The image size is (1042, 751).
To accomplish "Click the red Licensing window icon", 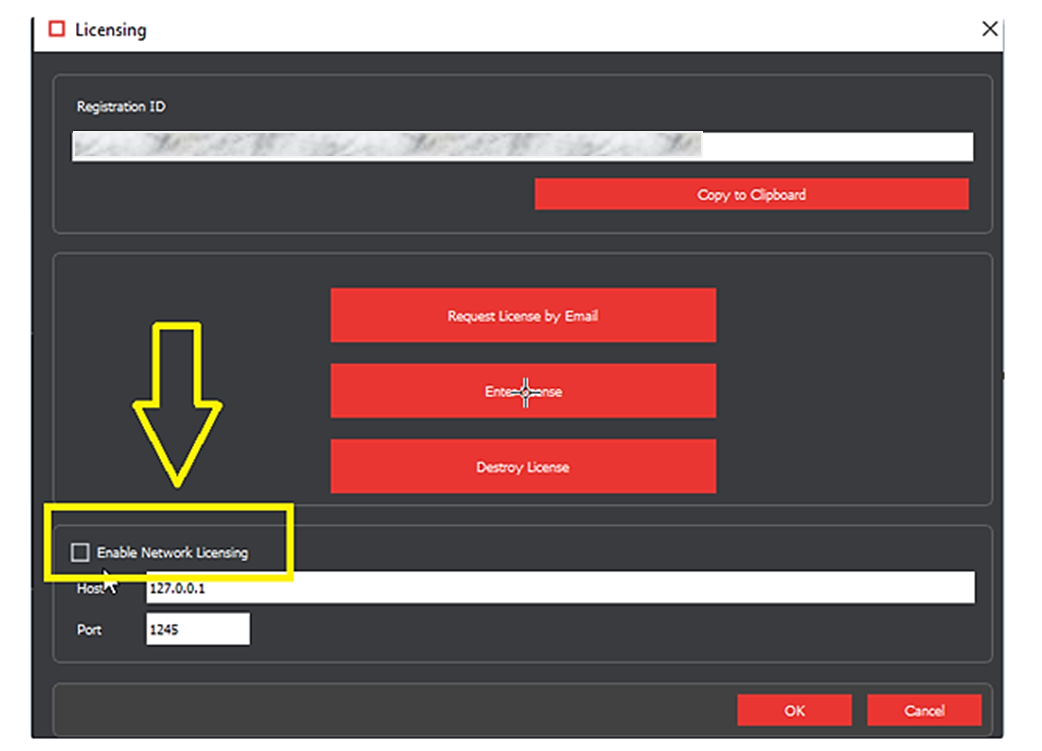I will pos(57,29).
